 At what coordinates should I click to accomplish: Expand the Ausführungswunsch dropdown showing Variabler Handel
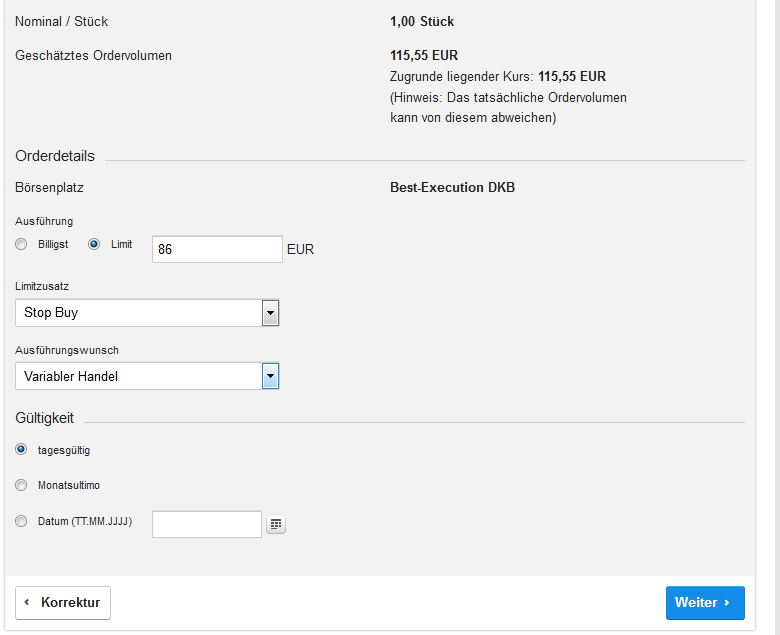pos(138,376)
